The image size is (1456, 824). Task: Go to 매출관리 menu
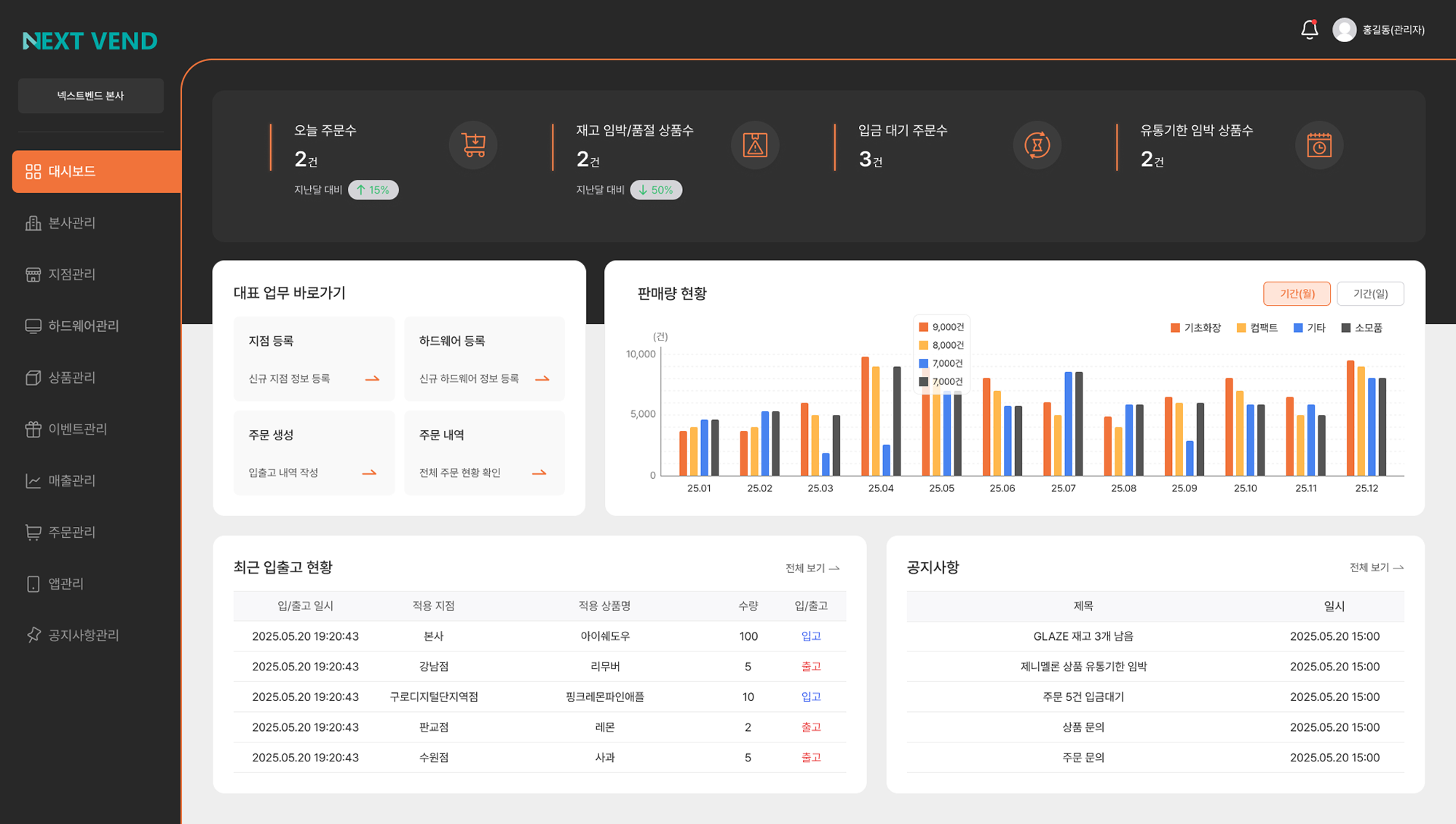pos(71,481)
